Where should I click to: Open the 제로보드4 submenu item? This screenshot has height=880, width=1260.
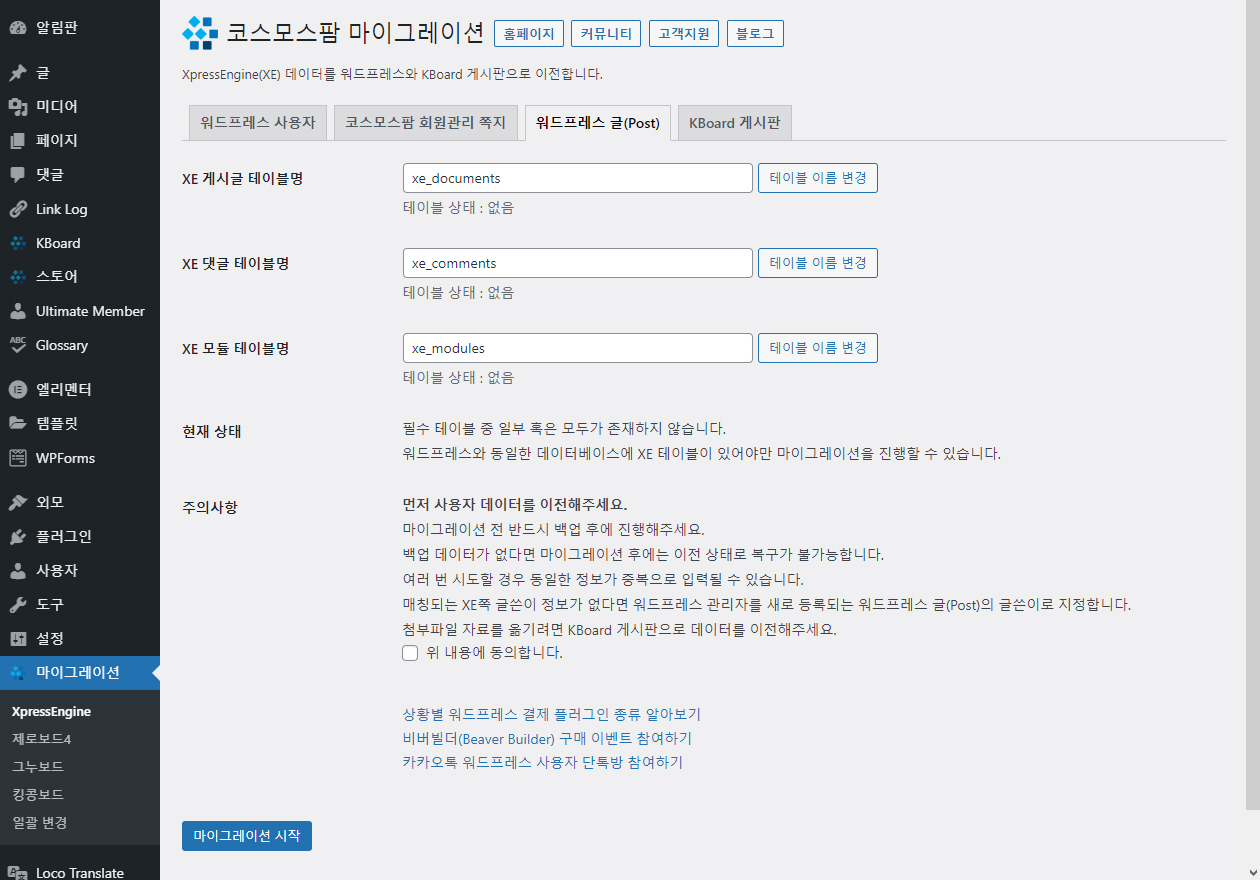pos(41,739)
